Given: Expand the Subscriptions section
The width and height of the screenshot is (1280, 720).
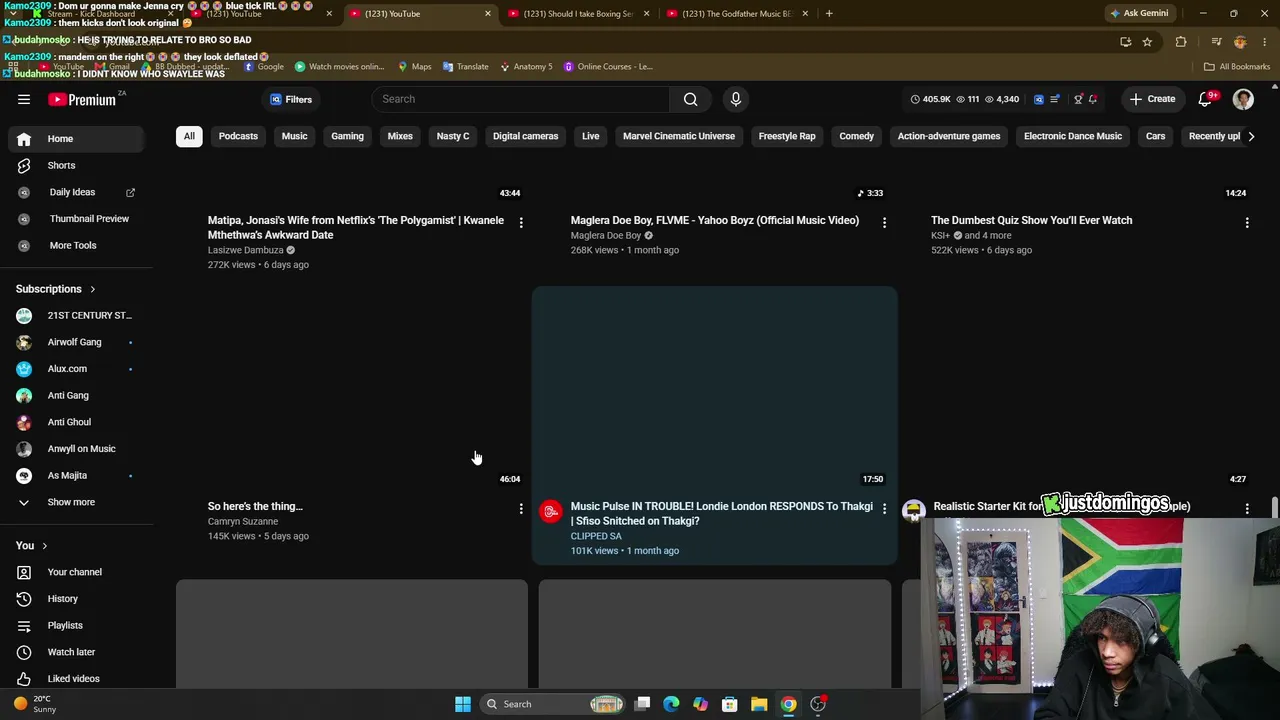Looking at the screenshot, I should pyautogui.click(x=56, y=289).
